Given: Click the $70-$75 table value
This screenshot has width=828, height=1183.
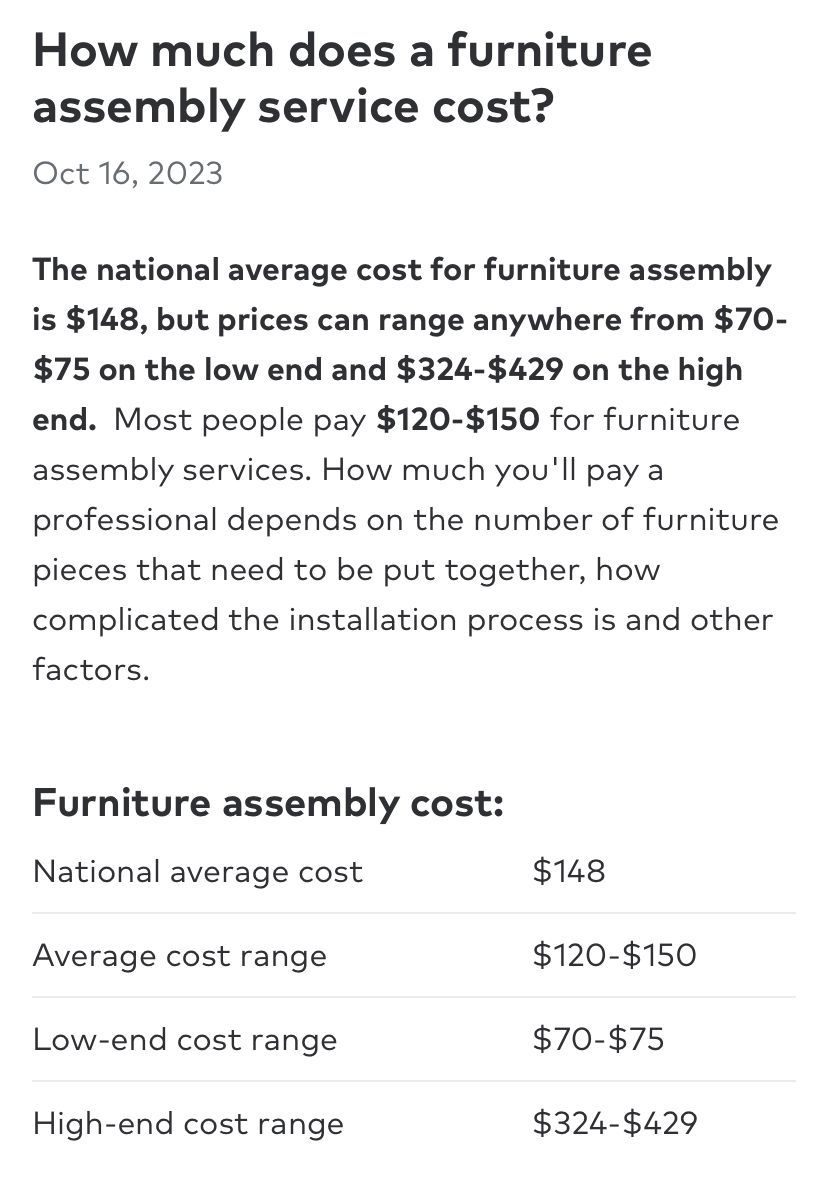Looking at the screenshot, I should point(598,1039).
